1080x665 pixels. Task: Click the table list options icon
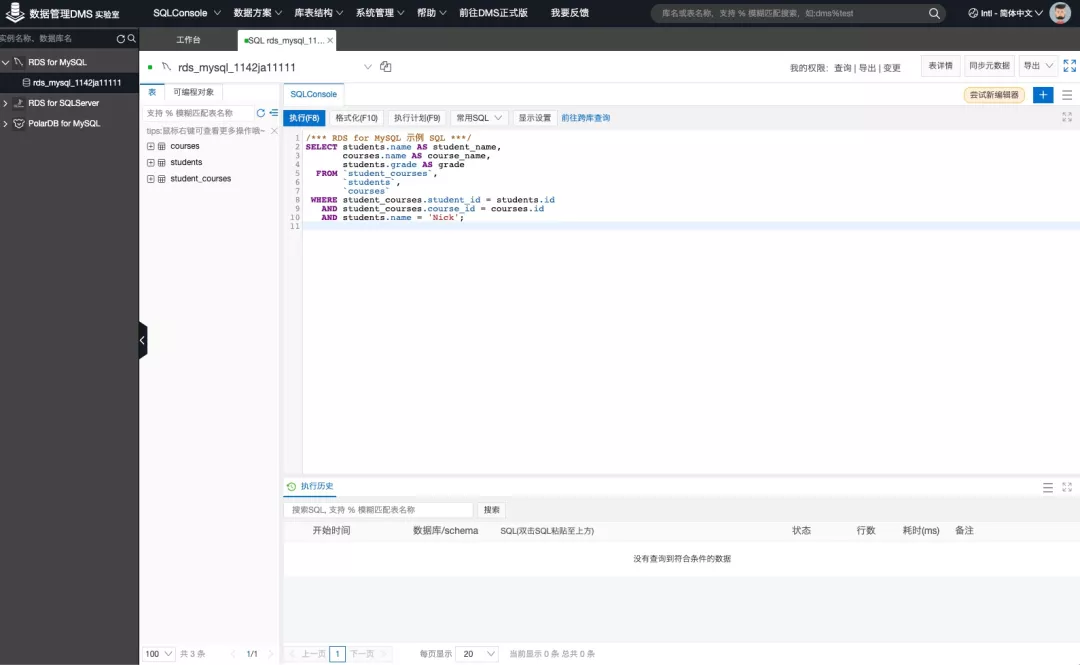point(273,113)
